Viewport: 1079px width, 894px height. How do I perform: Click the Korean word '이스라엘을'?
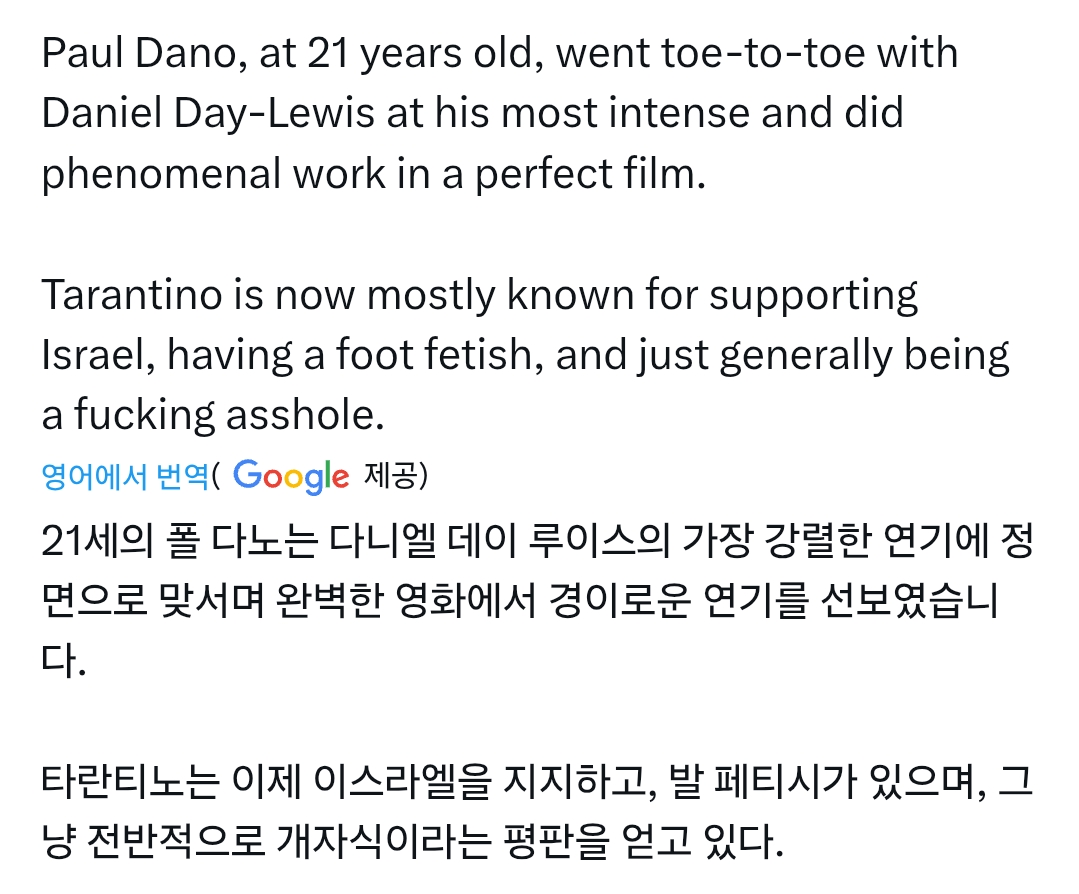[403, 782]
